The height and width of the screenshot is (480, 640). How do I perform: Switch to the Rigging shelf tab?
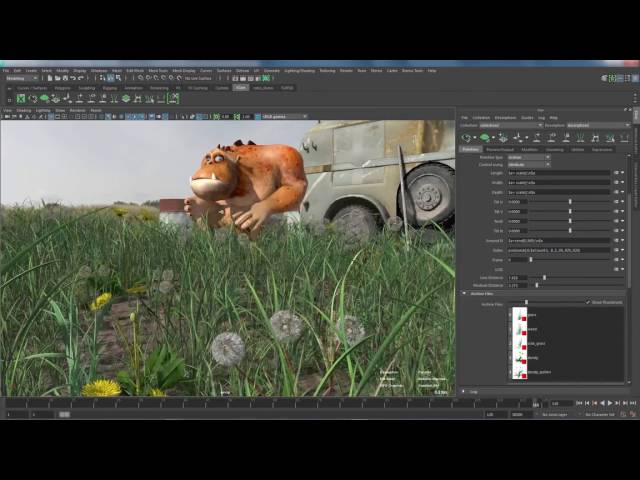[110, 88]
